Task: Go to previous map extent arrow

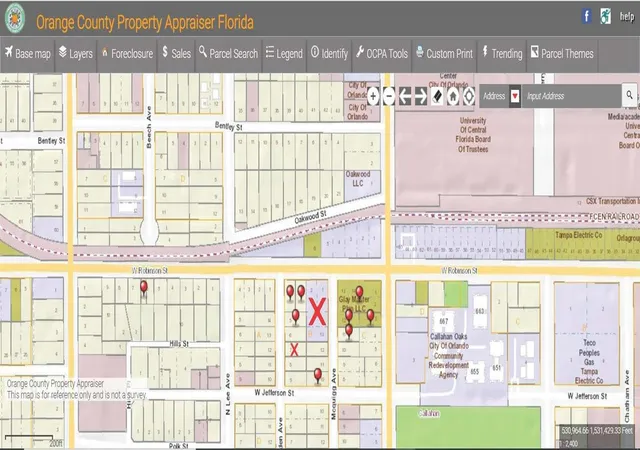Action: [x=405, y=96]
